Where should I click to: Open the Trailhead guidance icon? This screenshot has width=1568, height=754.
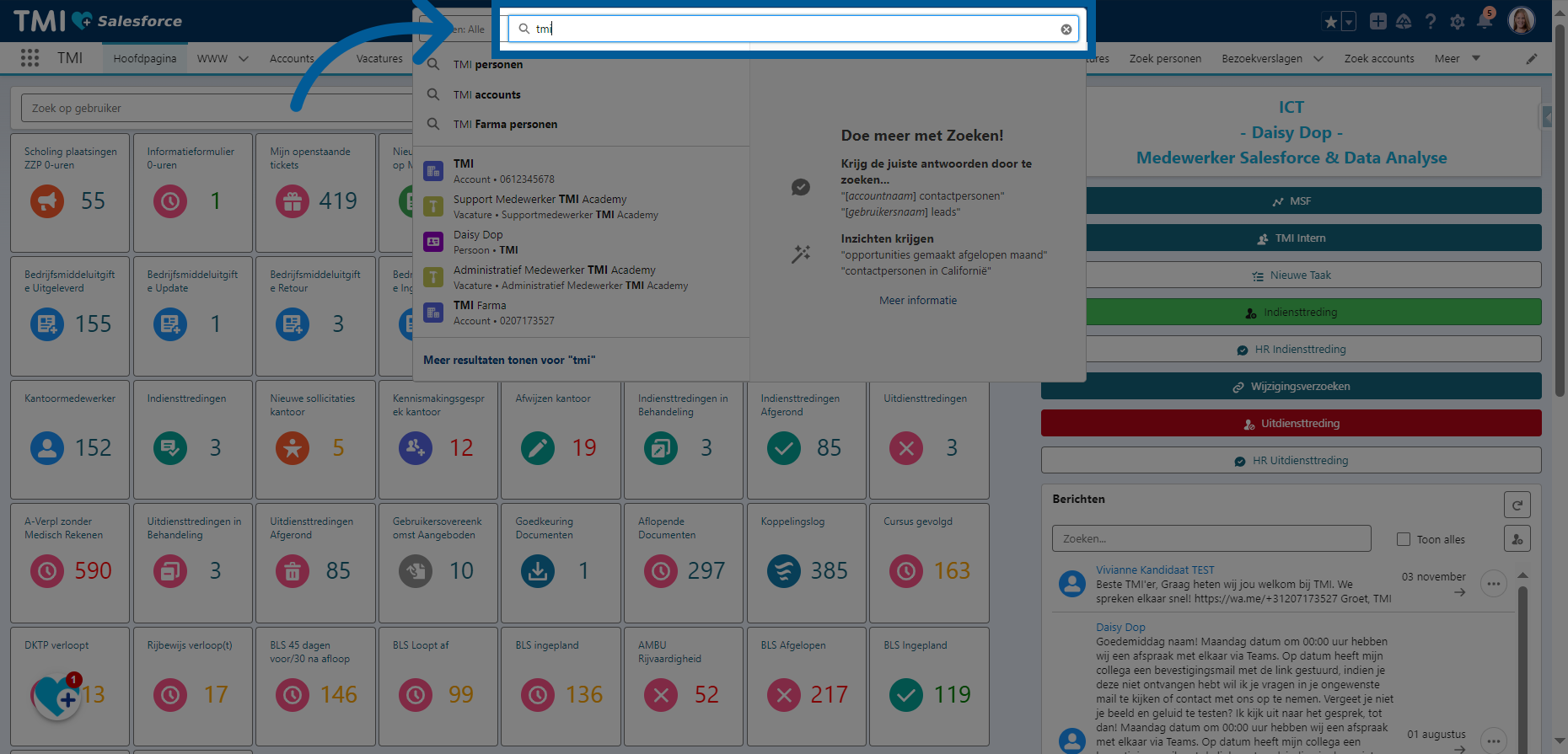[1404, 21]
